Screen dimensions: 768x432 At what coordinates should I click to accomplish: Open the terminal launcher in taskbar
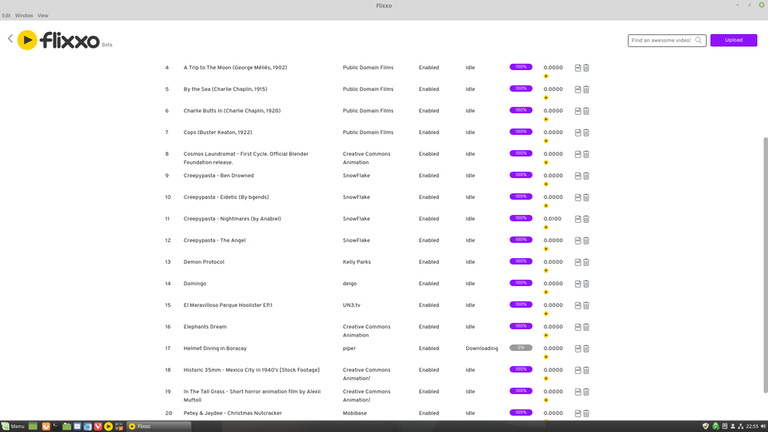click(x=56, y=426)
